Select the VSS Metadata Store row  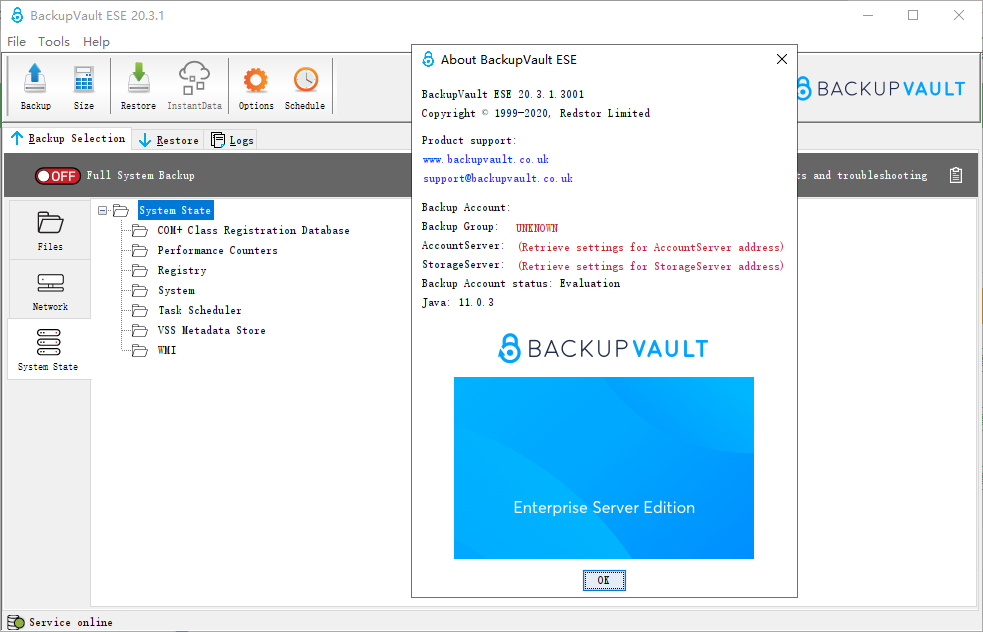click(x=211, y=330)
